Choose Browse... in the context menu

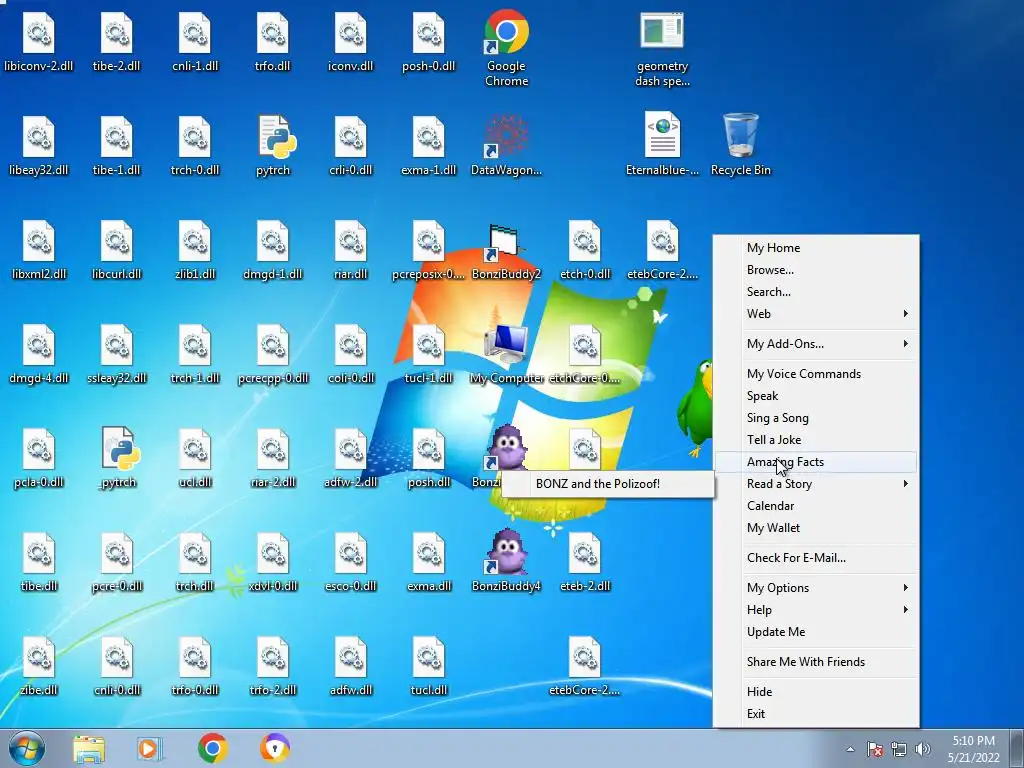tap(816, 270)
